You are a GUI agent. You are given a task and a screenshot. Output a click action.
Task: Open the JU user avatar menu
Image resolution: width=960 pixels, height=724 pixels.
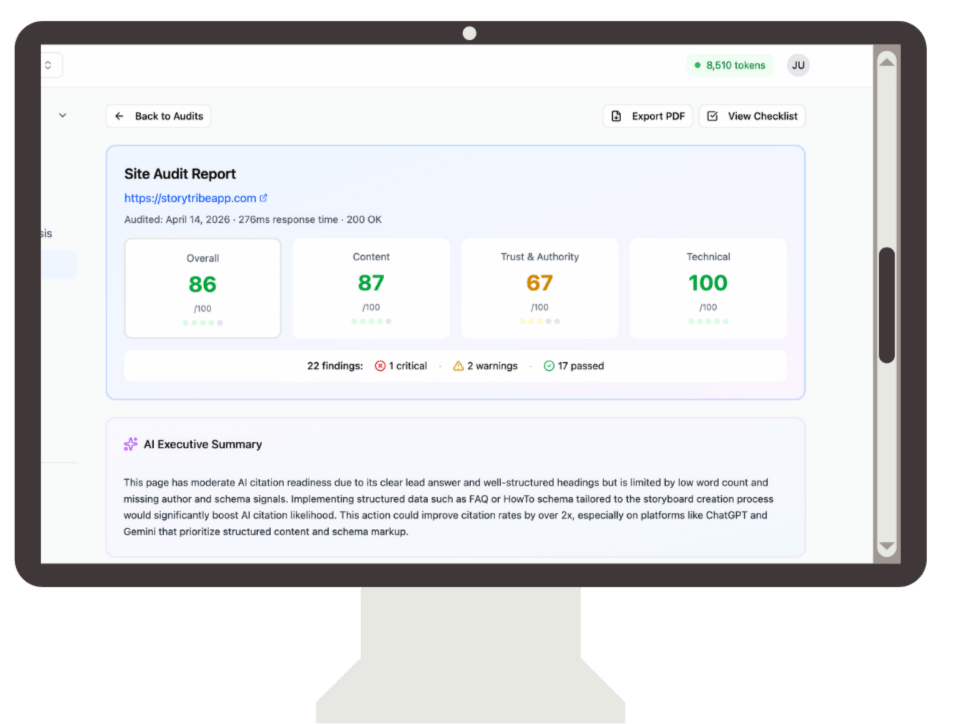(x=798, y=66)
